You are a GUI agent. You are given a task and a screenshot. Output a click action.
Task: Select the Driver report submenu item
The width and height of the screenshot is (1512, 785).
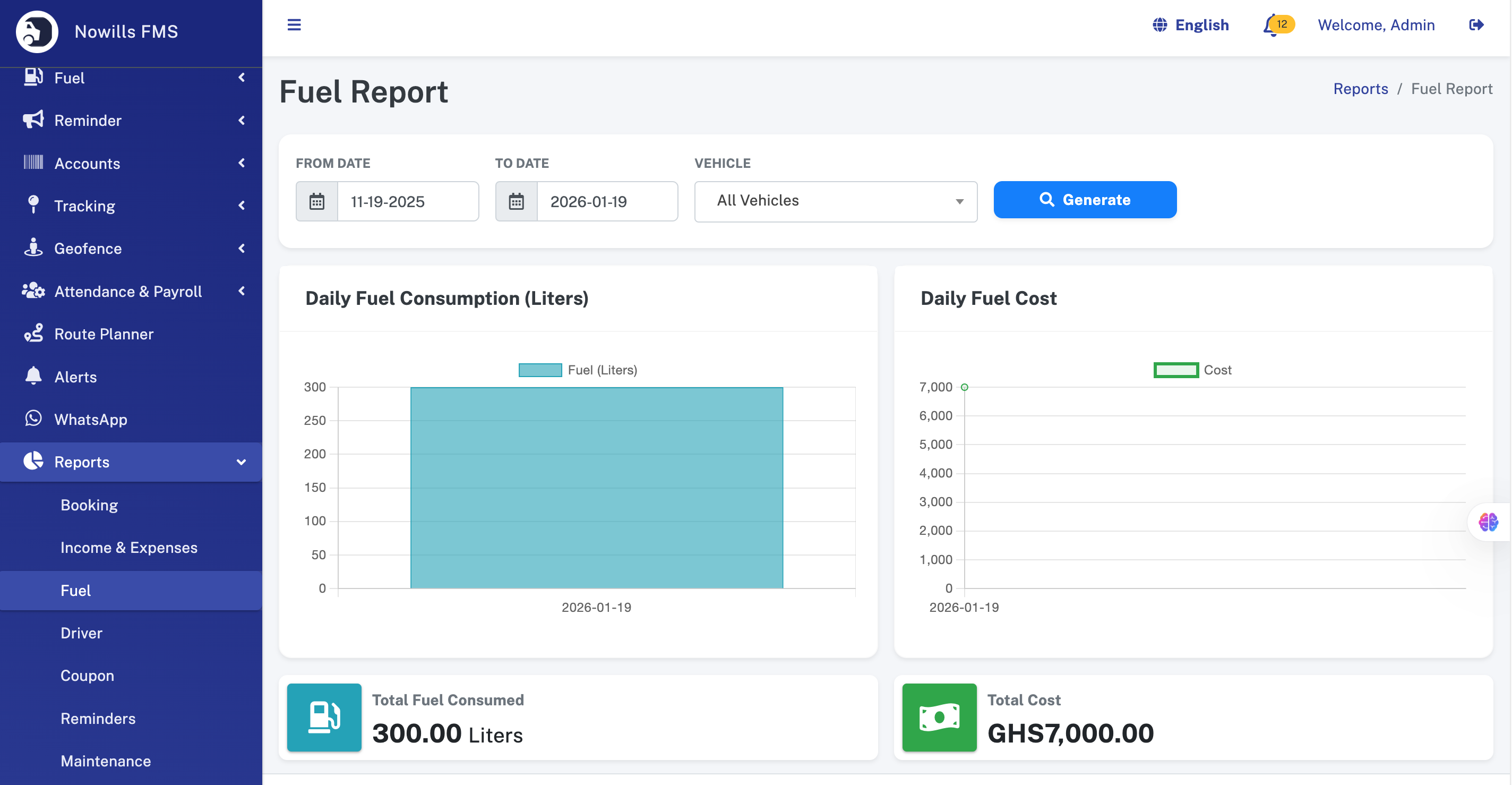(81, 633)
